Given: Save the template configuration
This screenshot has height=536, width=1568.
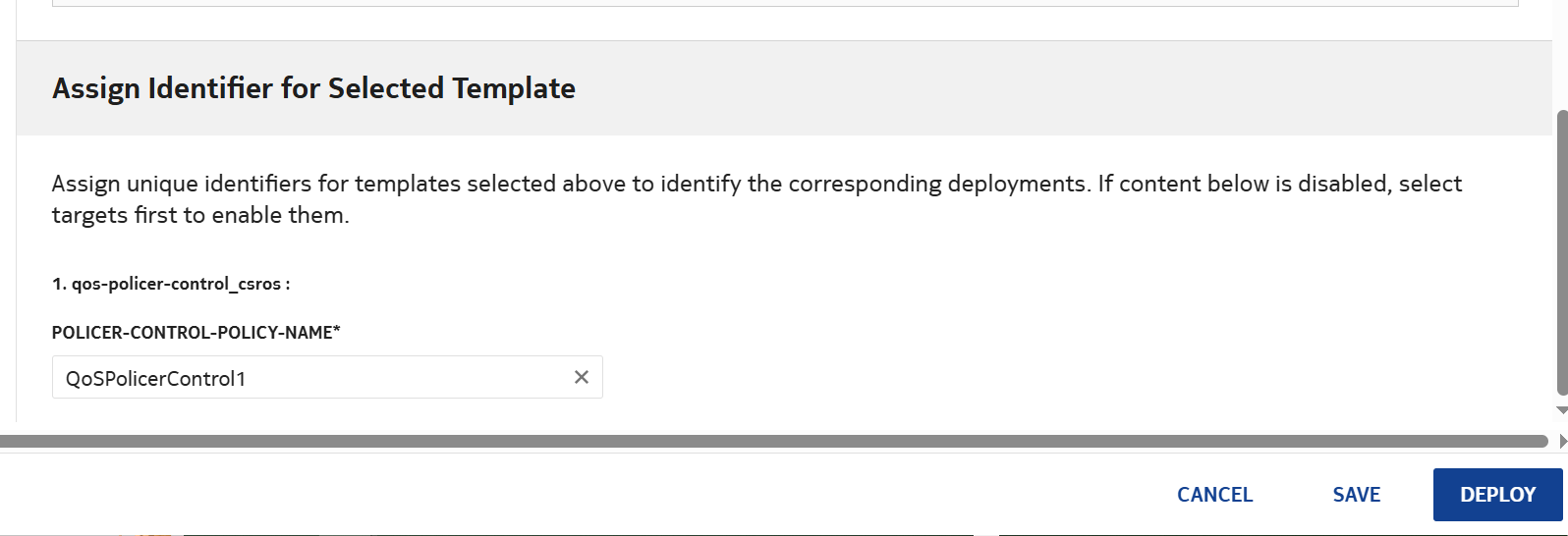Looking at the screenshot, I should tap(1356, 495).
